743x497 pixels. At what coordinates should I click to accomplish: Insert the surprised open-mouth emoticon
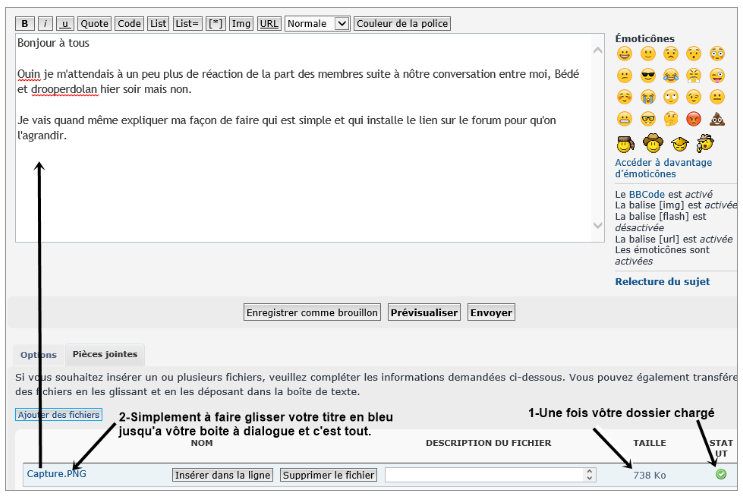click(694, 54)
